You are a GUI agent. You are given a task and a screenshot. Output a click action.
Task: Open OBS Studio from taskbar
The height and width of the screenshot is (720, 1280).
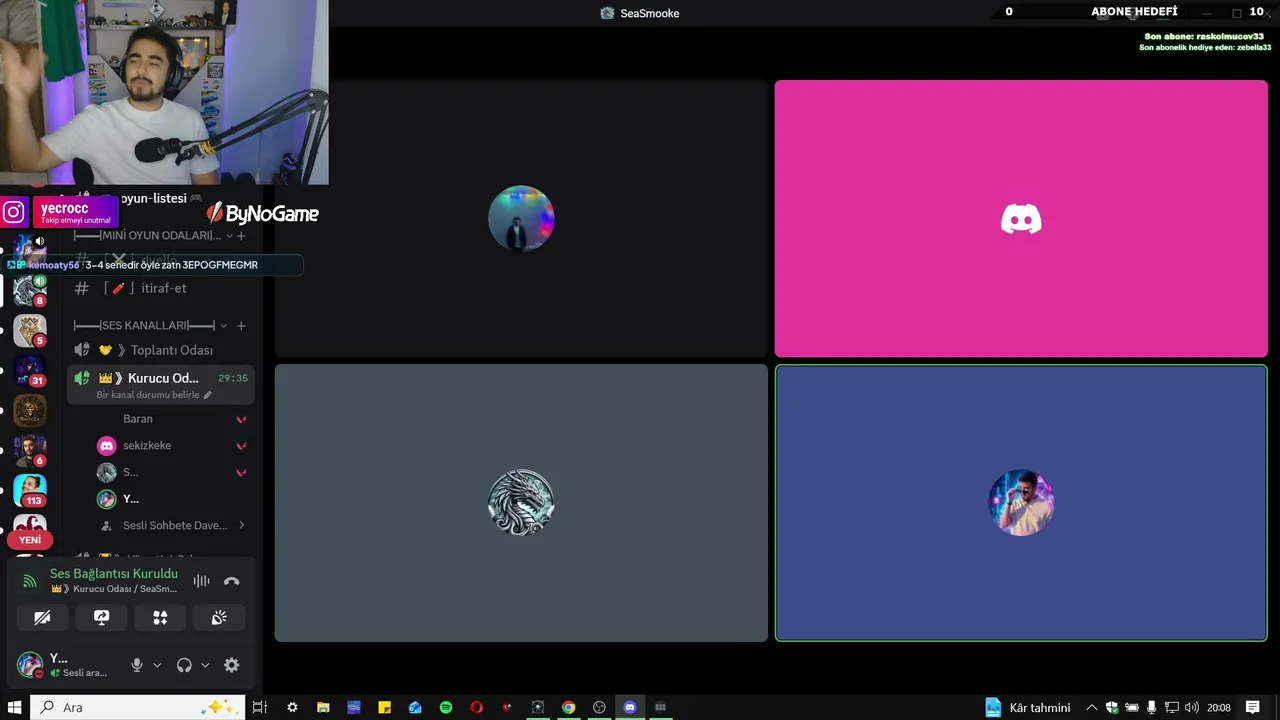pyautogui.click(x=599, y=707)
